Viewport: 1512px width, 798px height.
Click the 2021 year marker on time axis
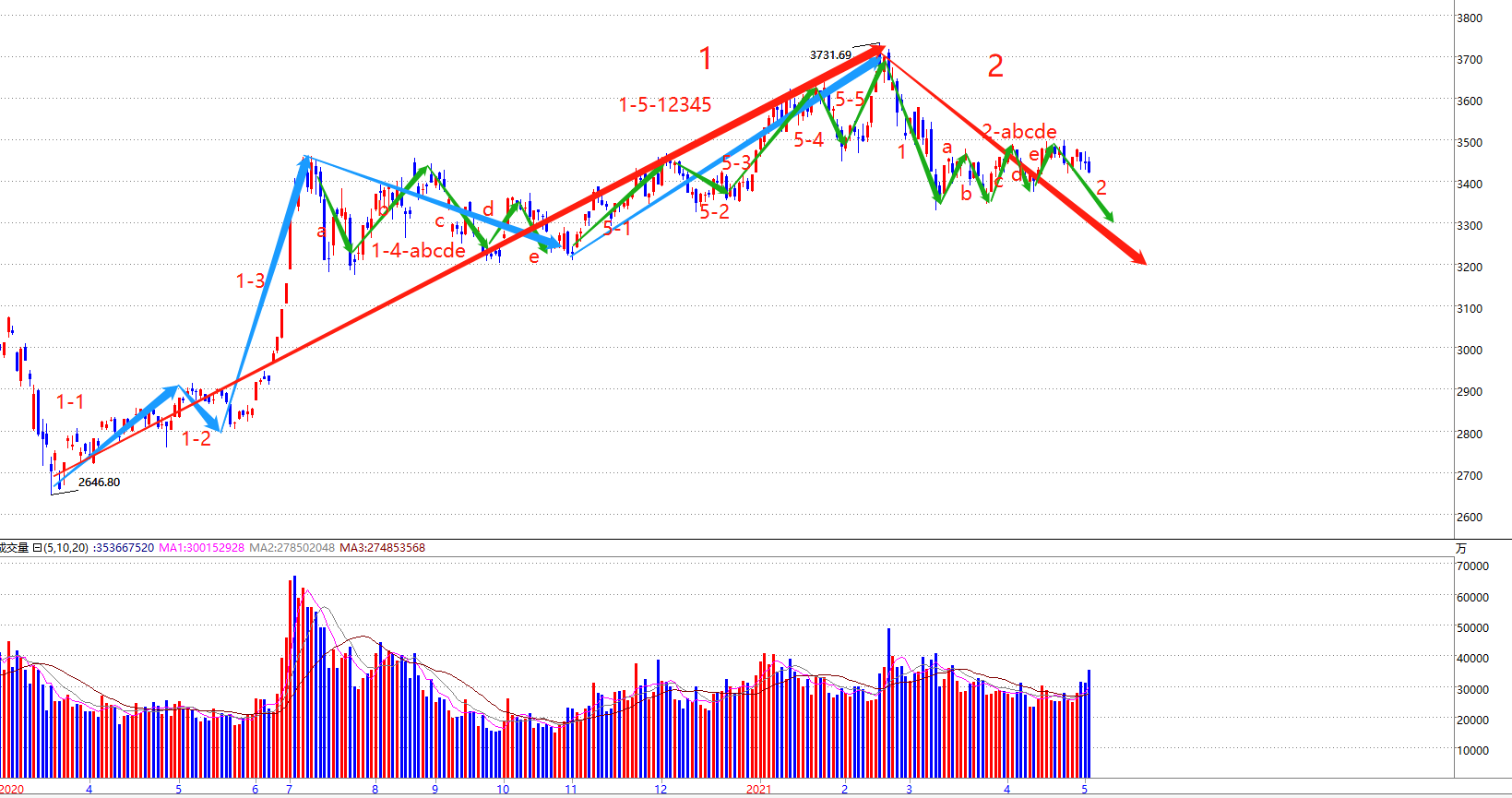click(x=758, y=790)
